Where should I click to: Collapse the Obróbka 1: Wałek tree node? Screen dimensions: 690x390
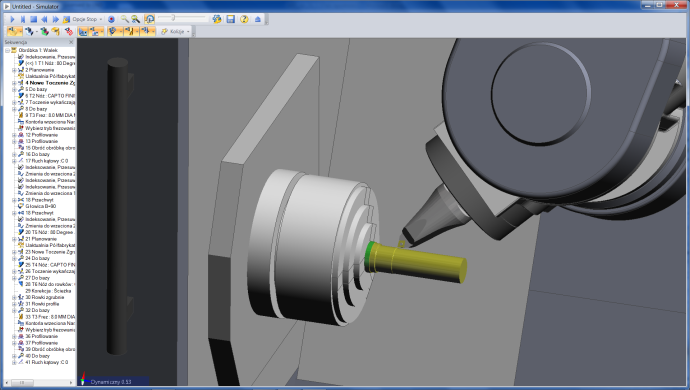coord(7,50)
